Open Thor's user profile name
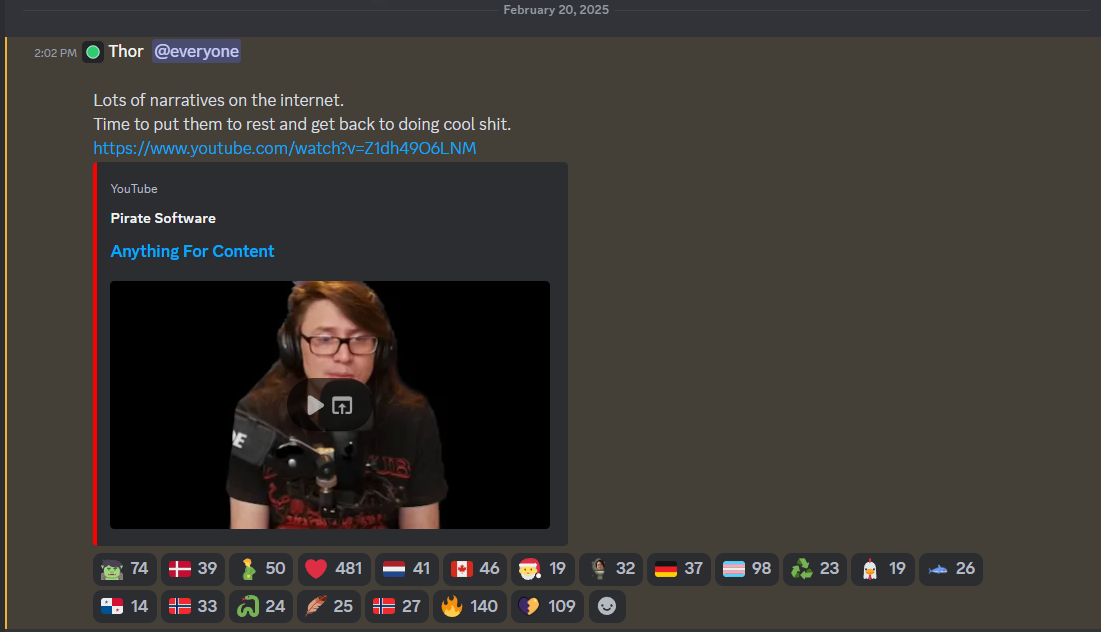The image size is (1101, 632). click(x=126, y=51)
